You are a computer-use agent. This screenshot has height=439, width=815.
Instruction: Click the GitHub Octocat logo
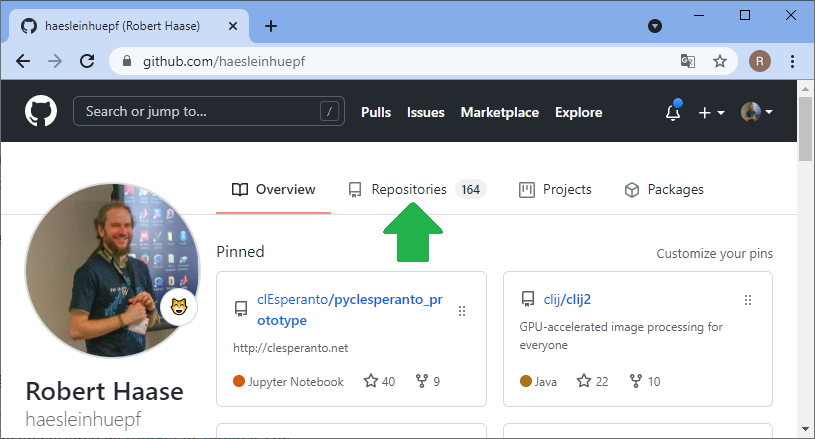click(41, 112)
